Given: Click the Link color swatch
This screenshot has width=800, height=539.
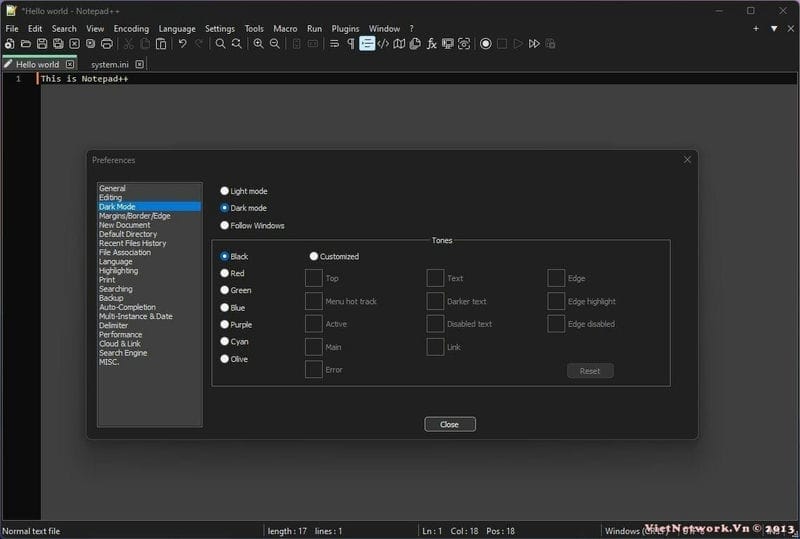Looking at the screenshot, I should coord(435,347).
